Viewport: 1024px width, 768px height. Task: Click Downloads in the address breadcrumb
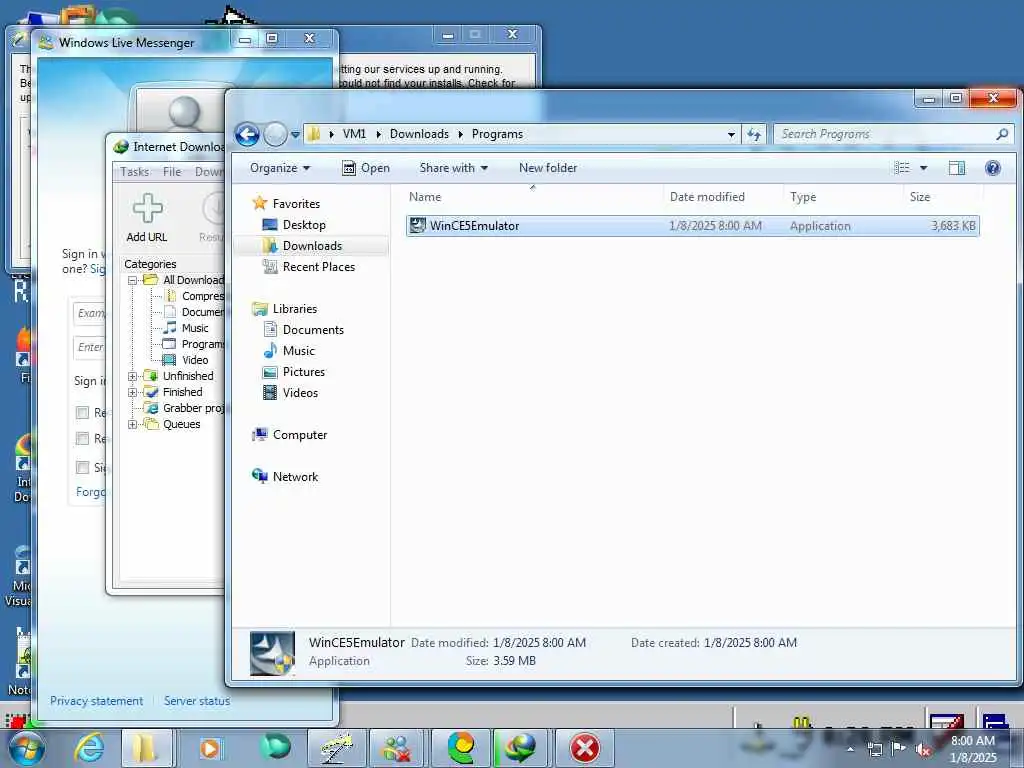(419, 134)
